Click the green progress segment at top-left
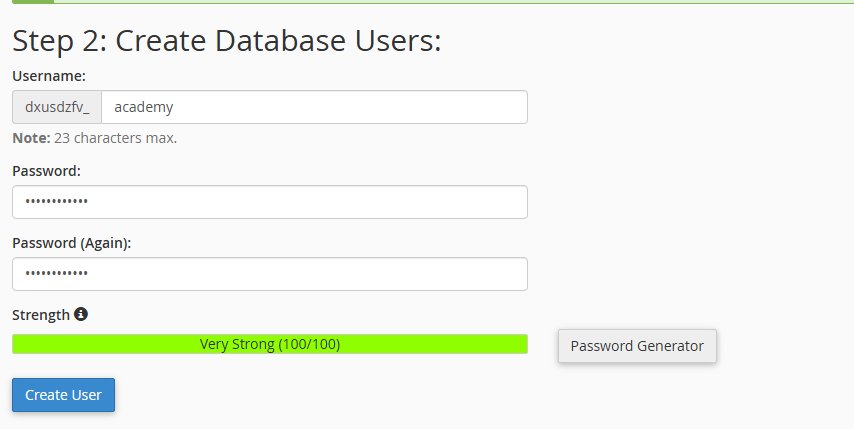The image size is (854, 429). point(33,2)
